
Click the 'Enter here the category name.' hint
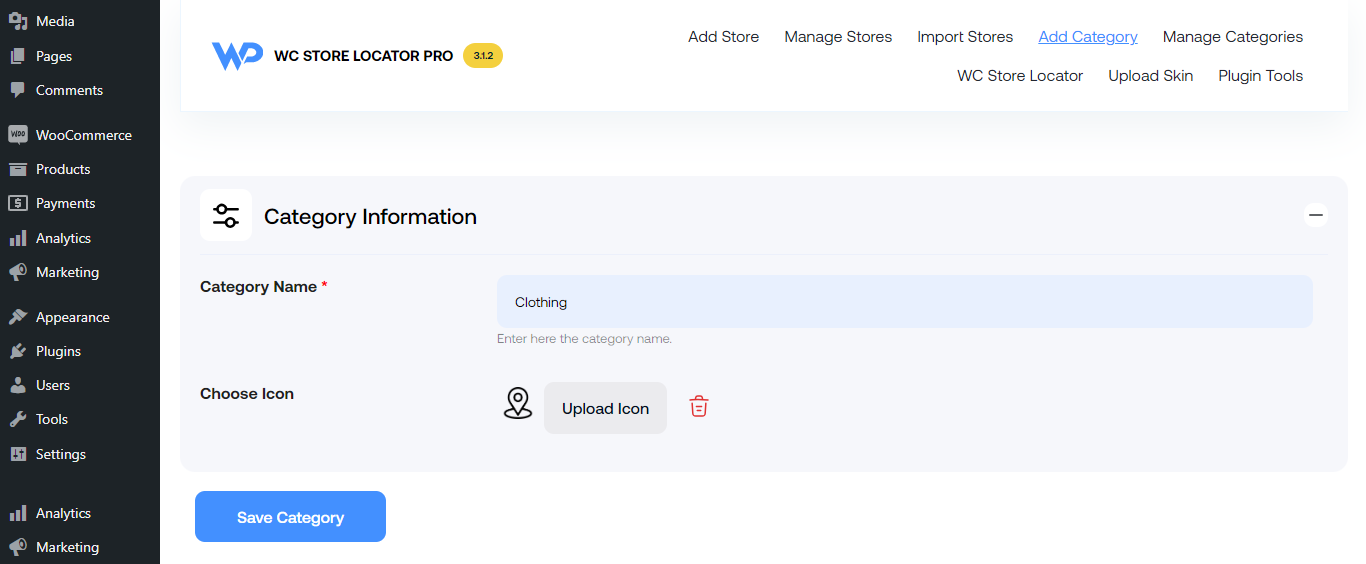(x=584, y=339)
